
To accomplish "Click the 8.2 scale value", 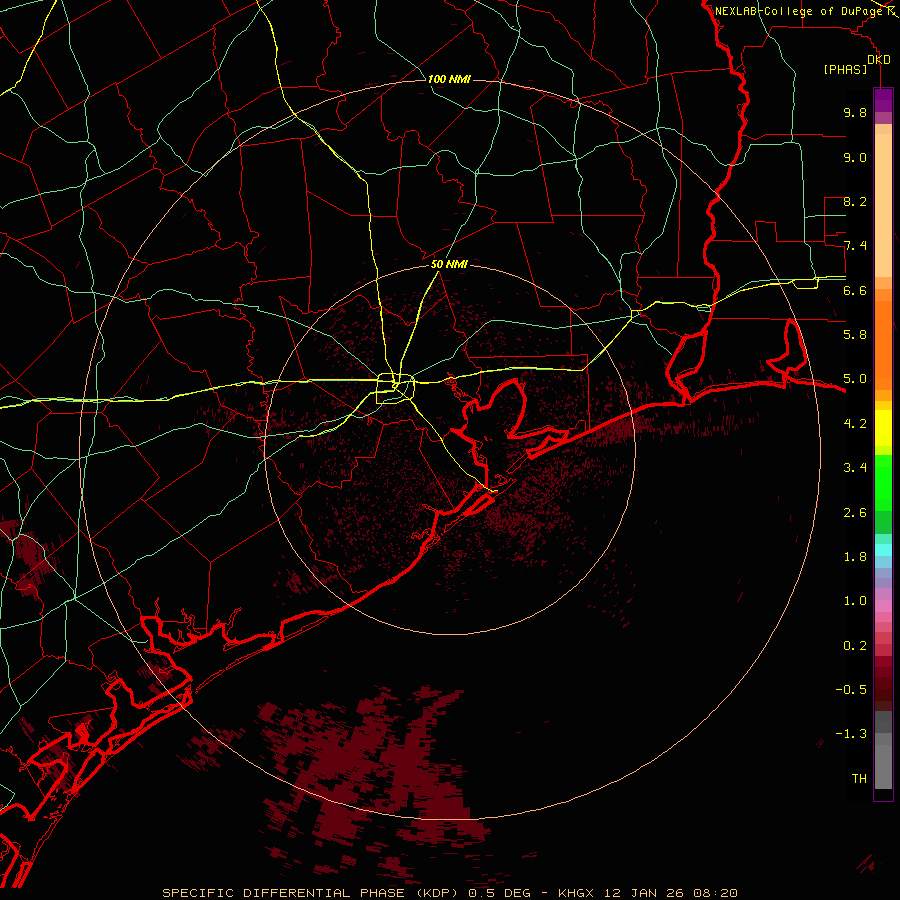I will [855, 201].
